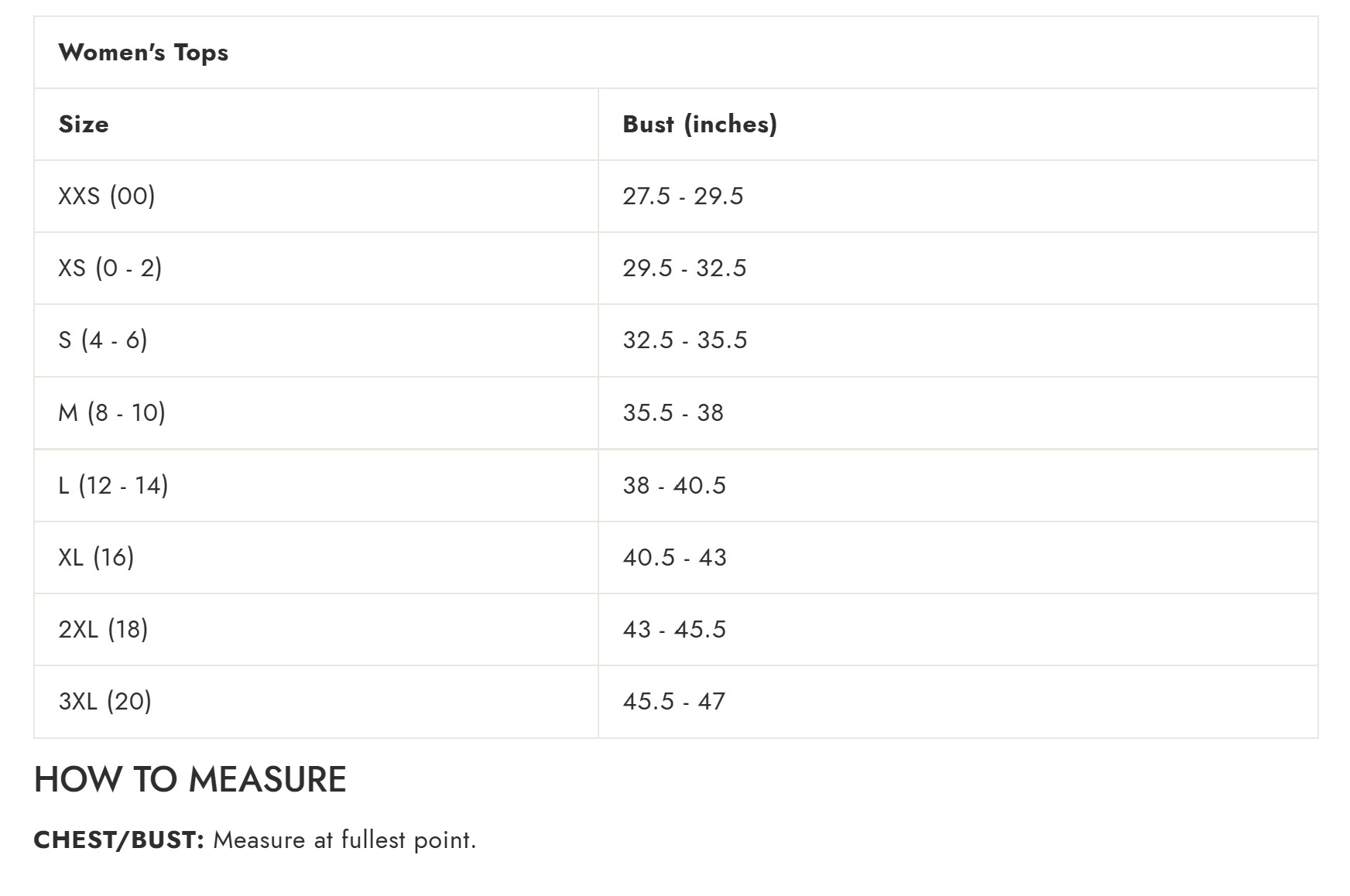Screen dimensions: 1350x896
Task: Click the Women's Tops table title
Action: click(x=143, y=53)
